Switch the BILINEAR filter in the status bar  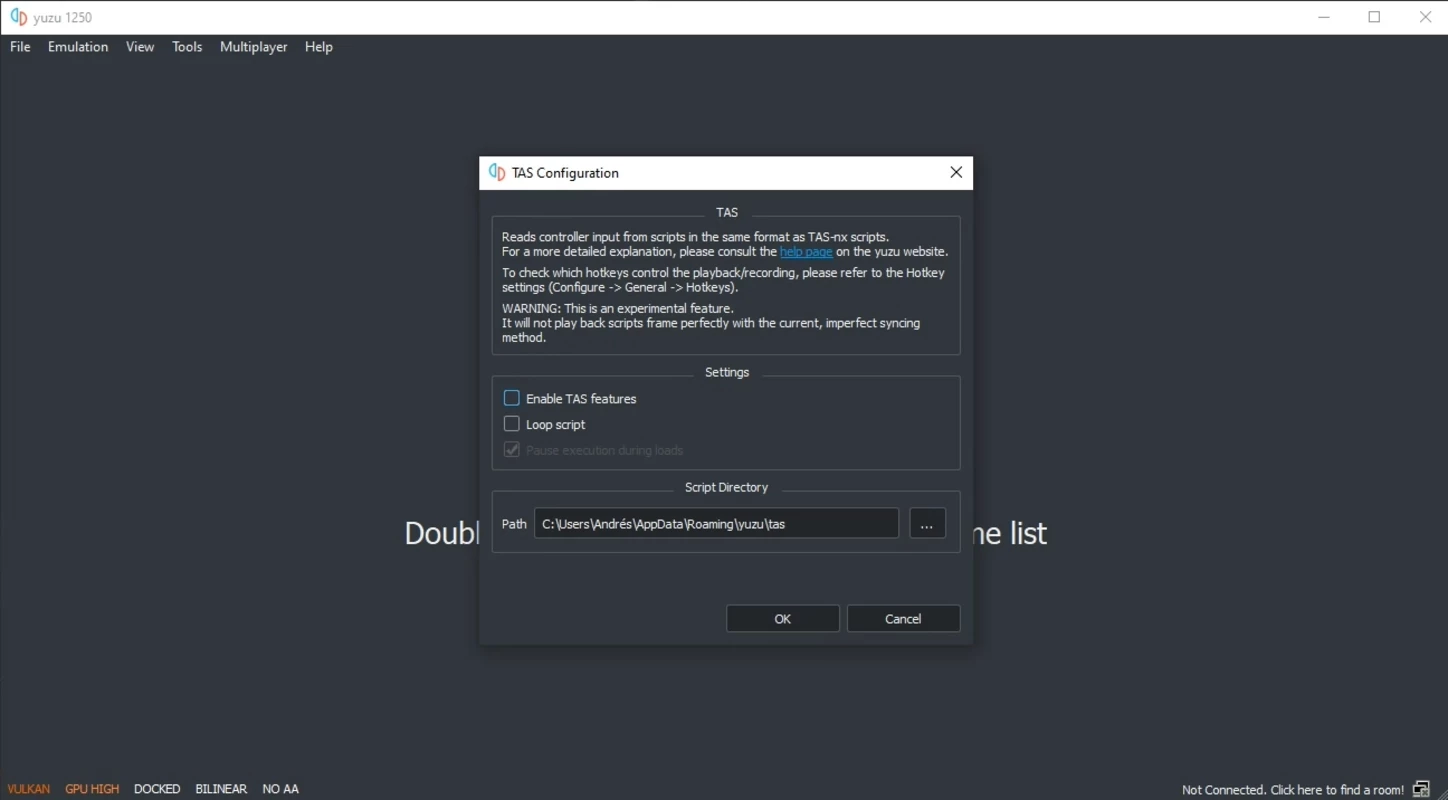point(221,789)
